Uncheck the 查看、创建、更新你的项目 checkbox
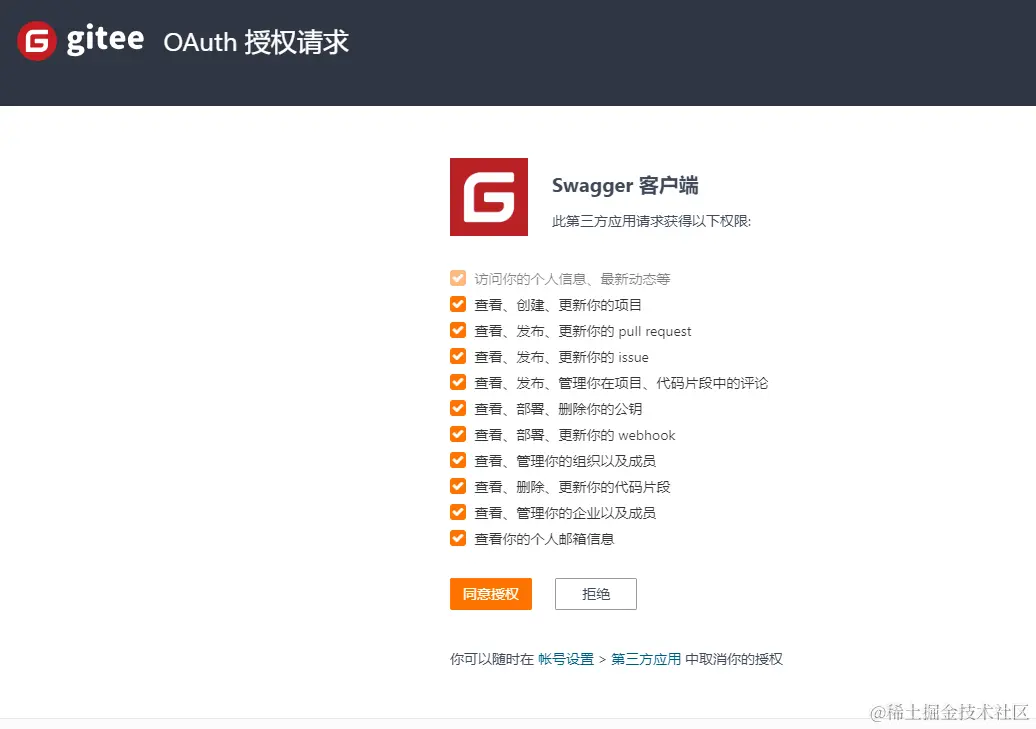The width and height of the screenshot is (1036, 729). coord(458,304)
